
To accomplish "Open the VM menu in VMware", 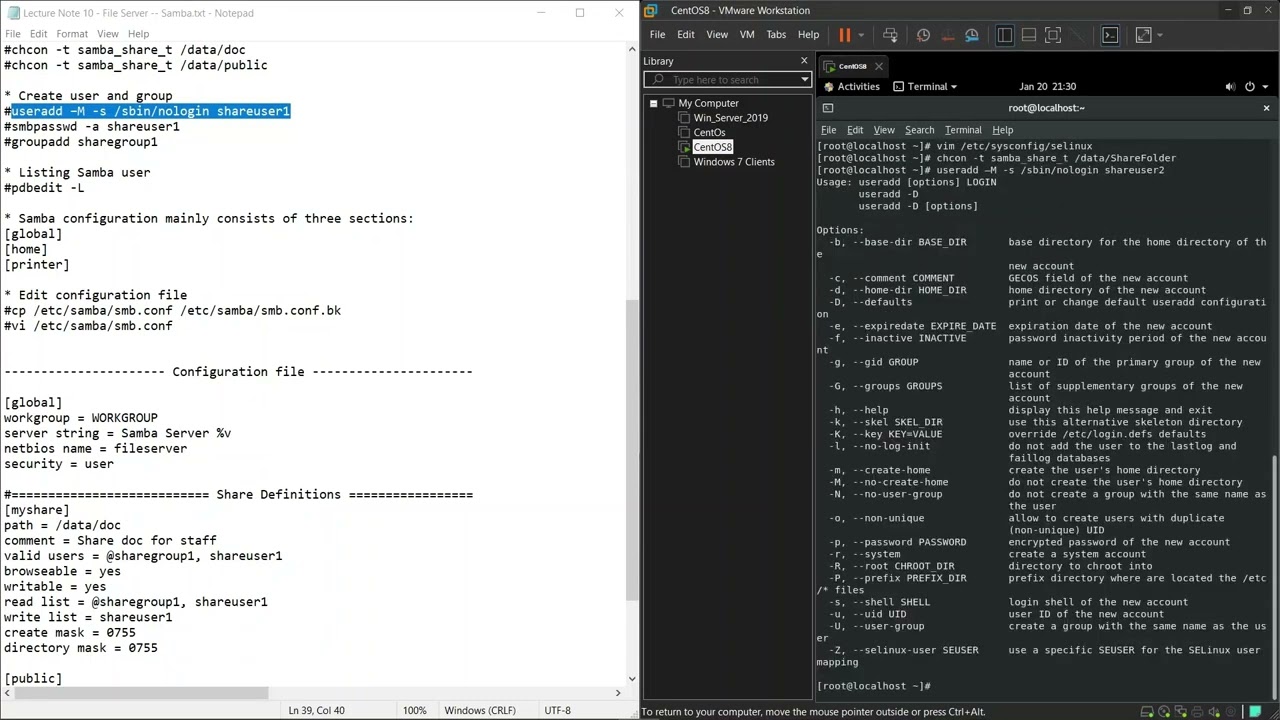I will (747, 35).
